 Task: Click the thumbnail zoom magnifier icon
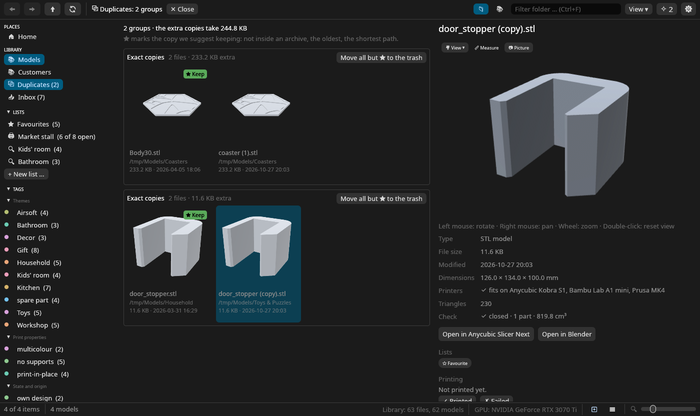[633, 409]
